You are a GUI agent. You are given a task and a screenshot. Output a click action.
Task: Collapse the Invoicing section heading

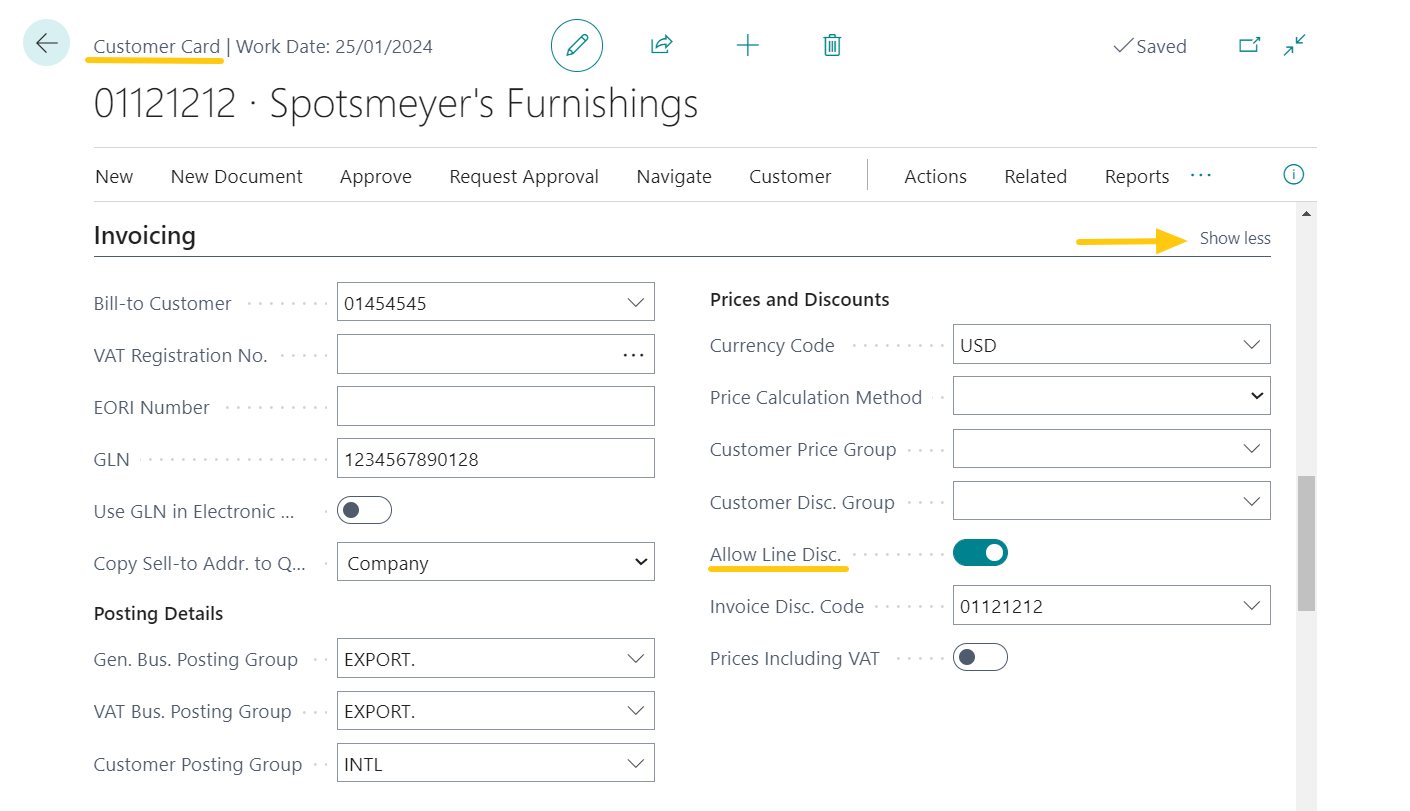tap(145, 235)
